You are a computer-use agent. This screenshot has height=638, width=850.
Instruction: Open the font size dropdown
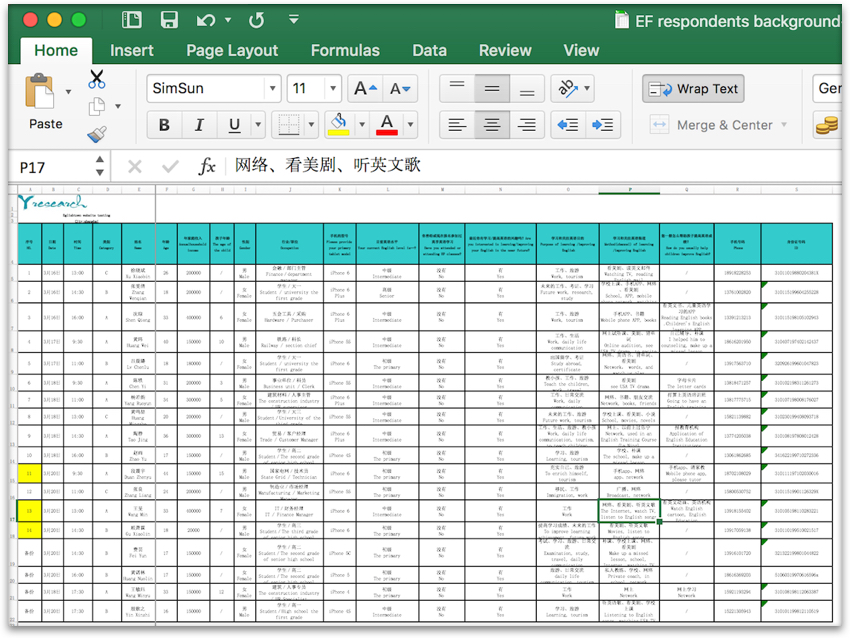332,88
